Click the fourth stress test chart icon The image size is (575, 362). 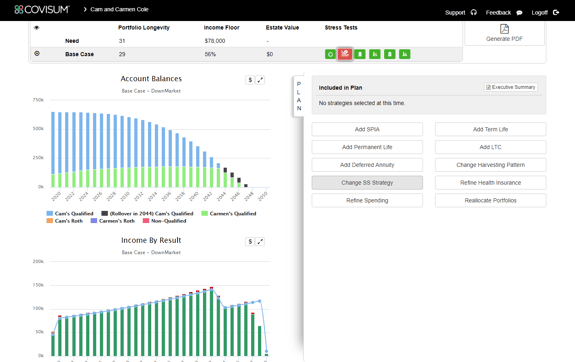pyautogui.click(x=375, y=54)
